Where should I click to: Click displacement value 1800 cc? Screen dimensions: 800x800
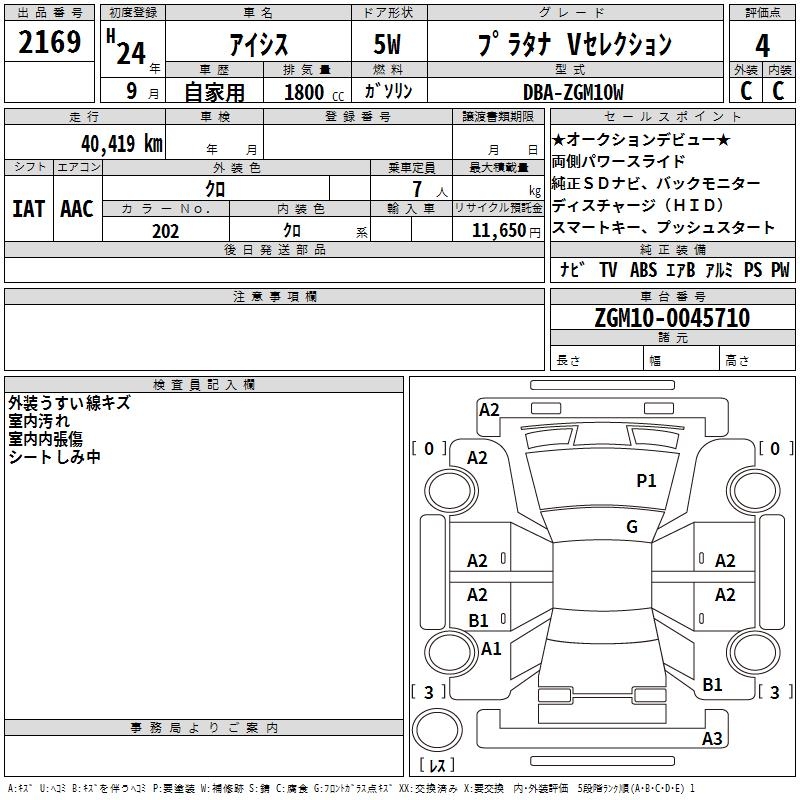click(x=314, y=93)
